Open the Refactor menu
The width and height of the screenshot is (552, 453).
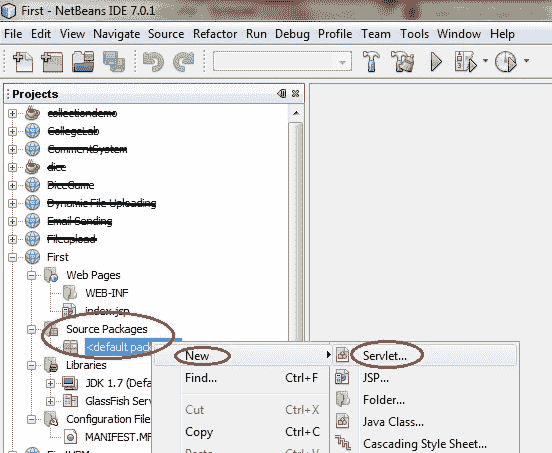(x=215, y=34)
